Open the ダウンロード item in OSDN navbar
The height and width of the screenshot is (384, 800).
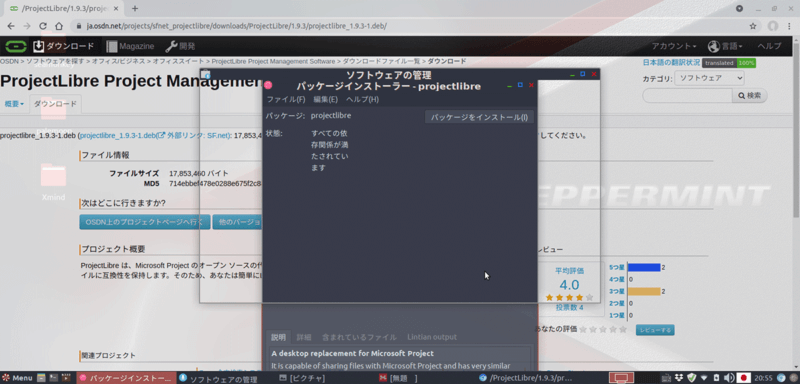tap(64, 46)
